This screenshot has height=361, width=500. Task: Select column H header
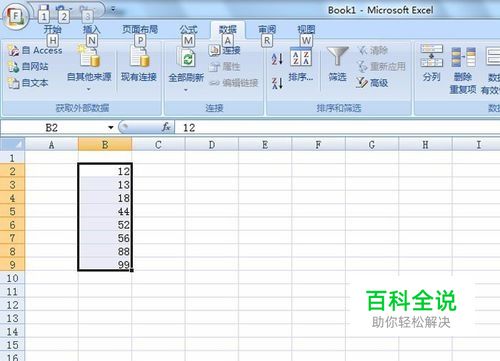[425, 145]
